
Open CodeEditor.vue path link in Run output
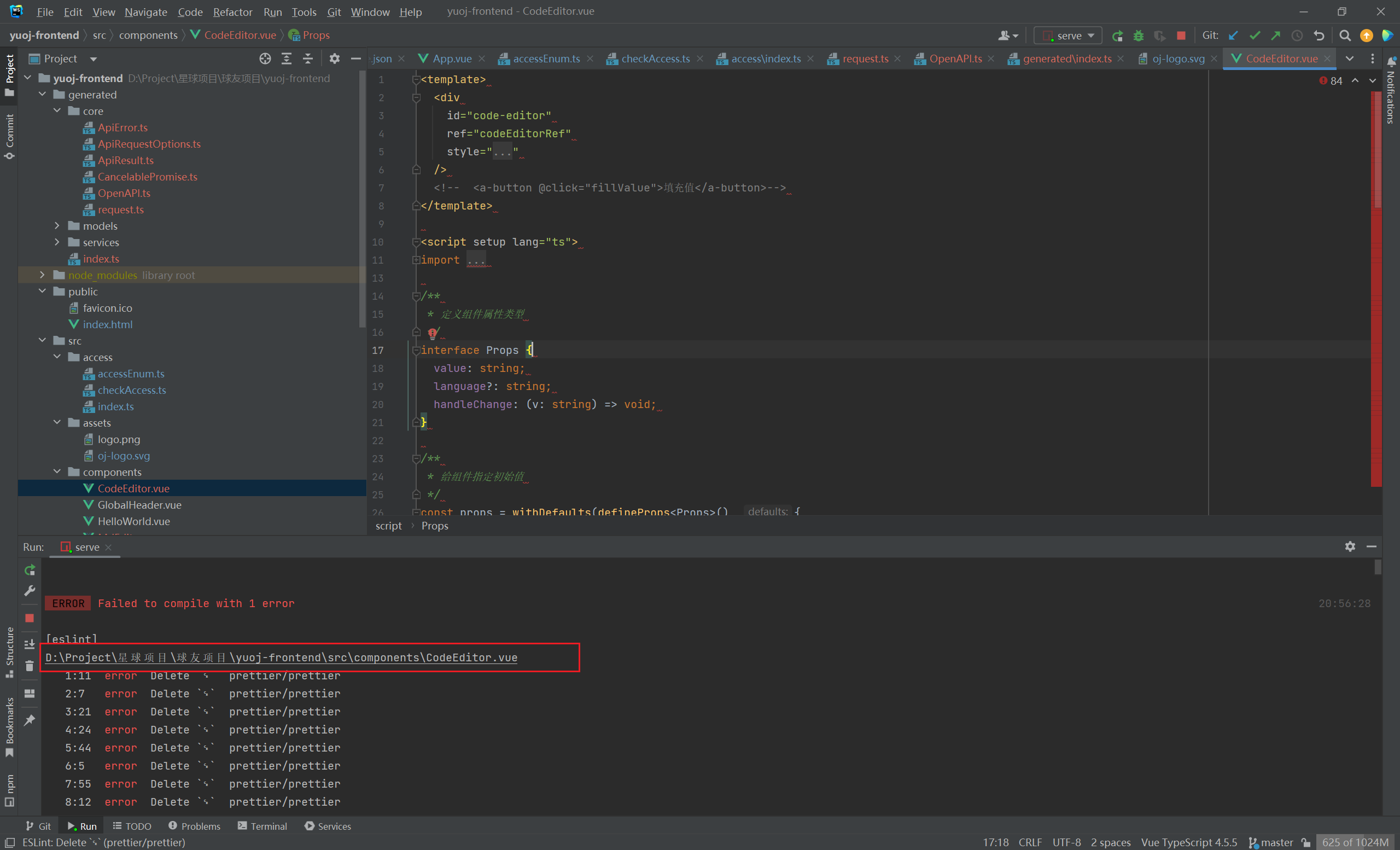pyautogui.click(x=281, y=657)
